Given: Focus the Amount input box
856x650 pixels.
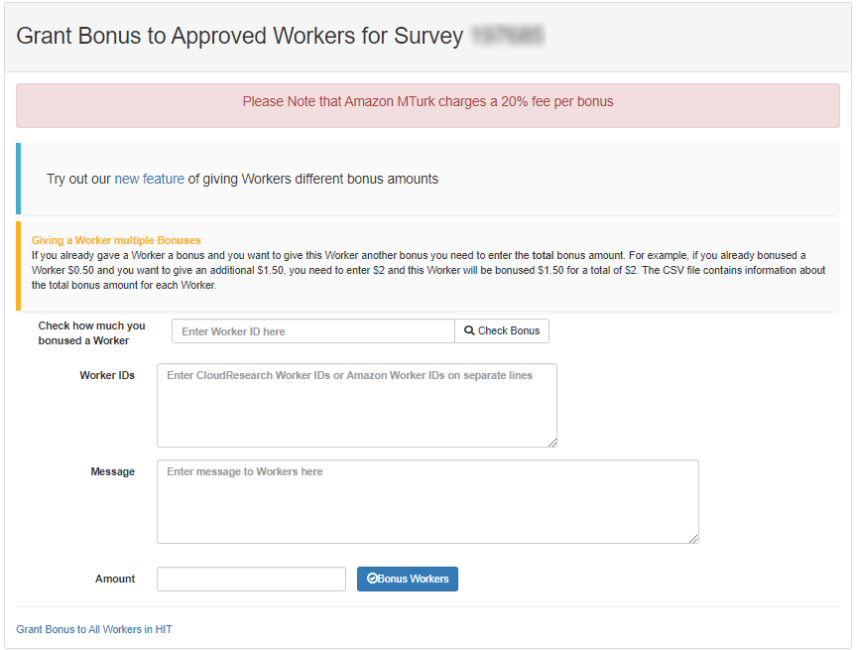Looking at the screenshot, I should tap(251, 579).
